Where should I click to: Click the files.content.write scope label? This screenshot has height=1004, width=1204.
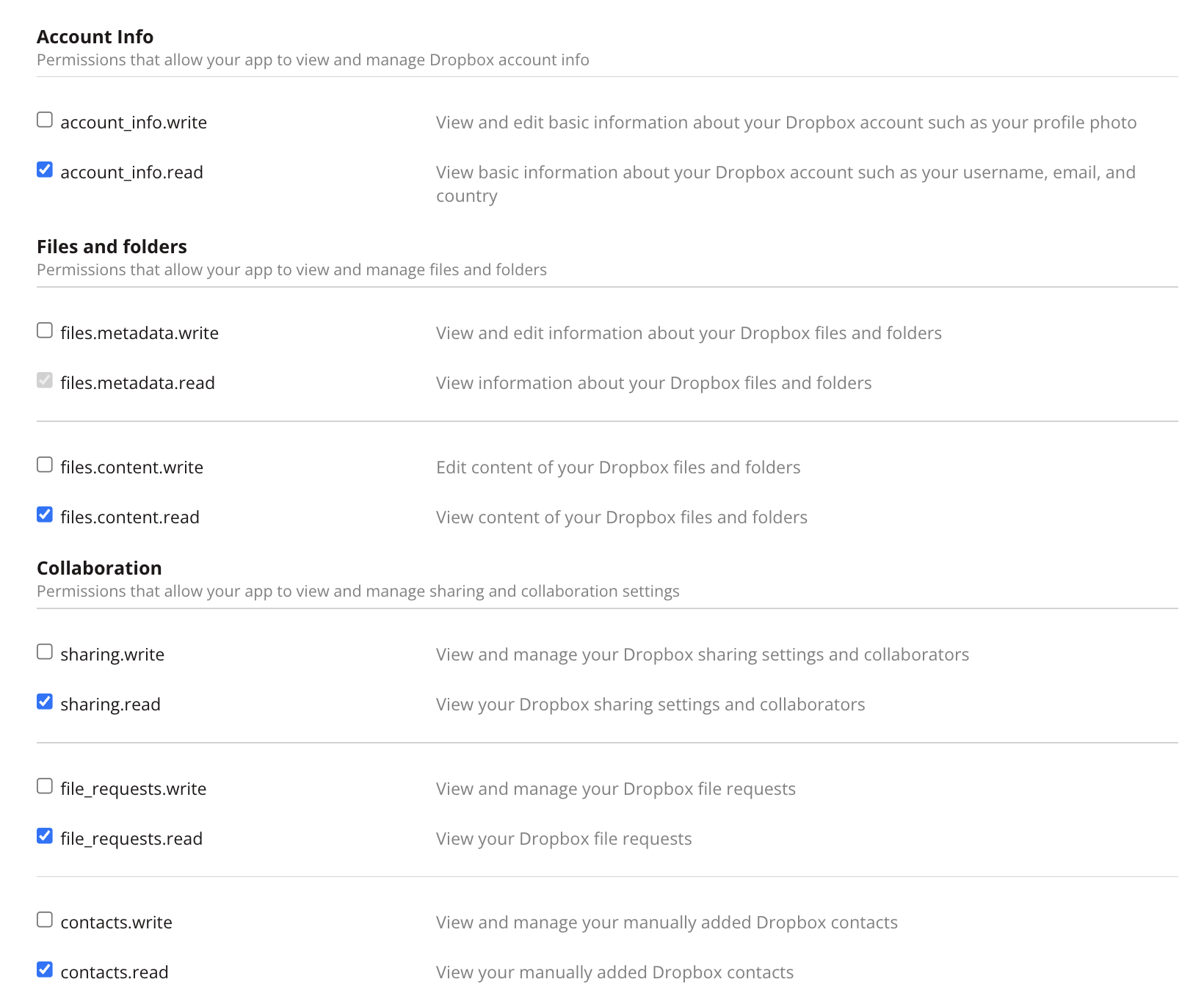(x=131, y=468)
